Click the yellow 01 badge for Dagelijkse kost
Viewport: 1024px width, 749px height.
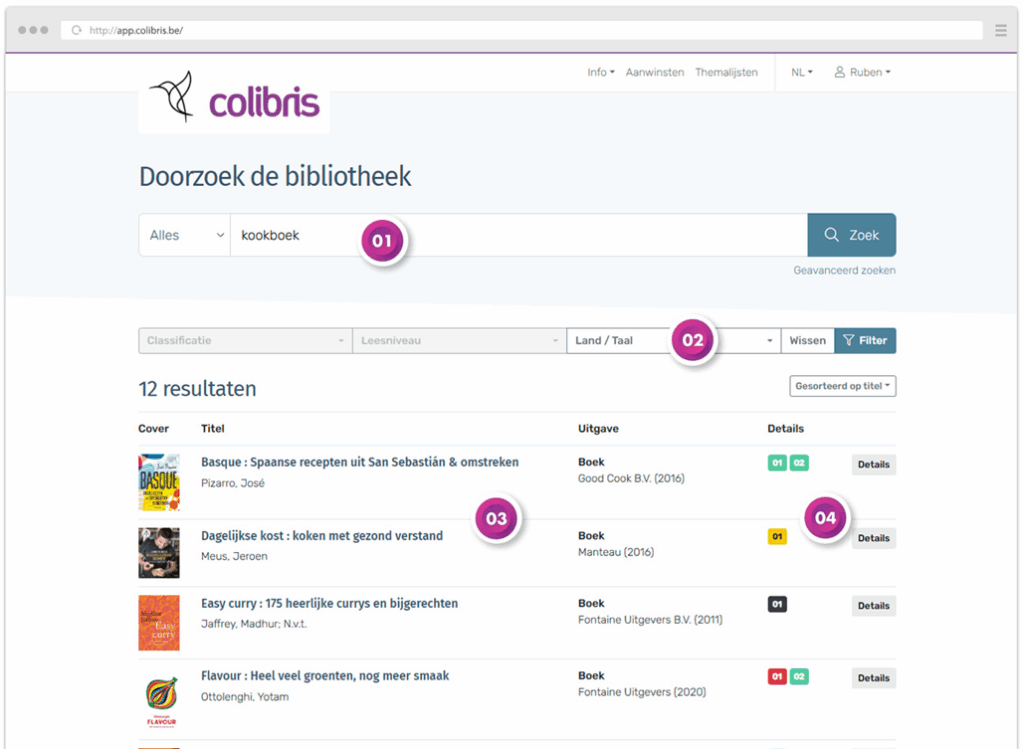pos(777,537)
